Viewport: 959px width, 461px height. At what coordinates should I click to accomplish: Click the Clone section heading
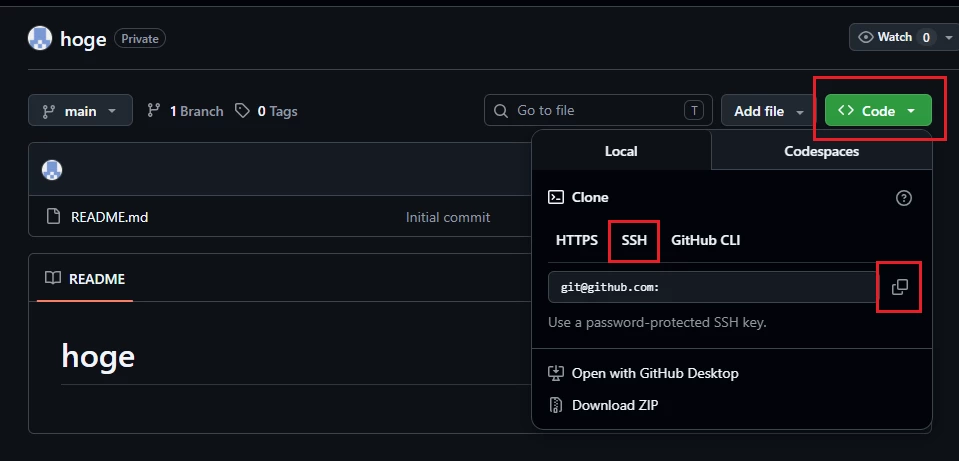pyautogui.click(x=590, y=197)
